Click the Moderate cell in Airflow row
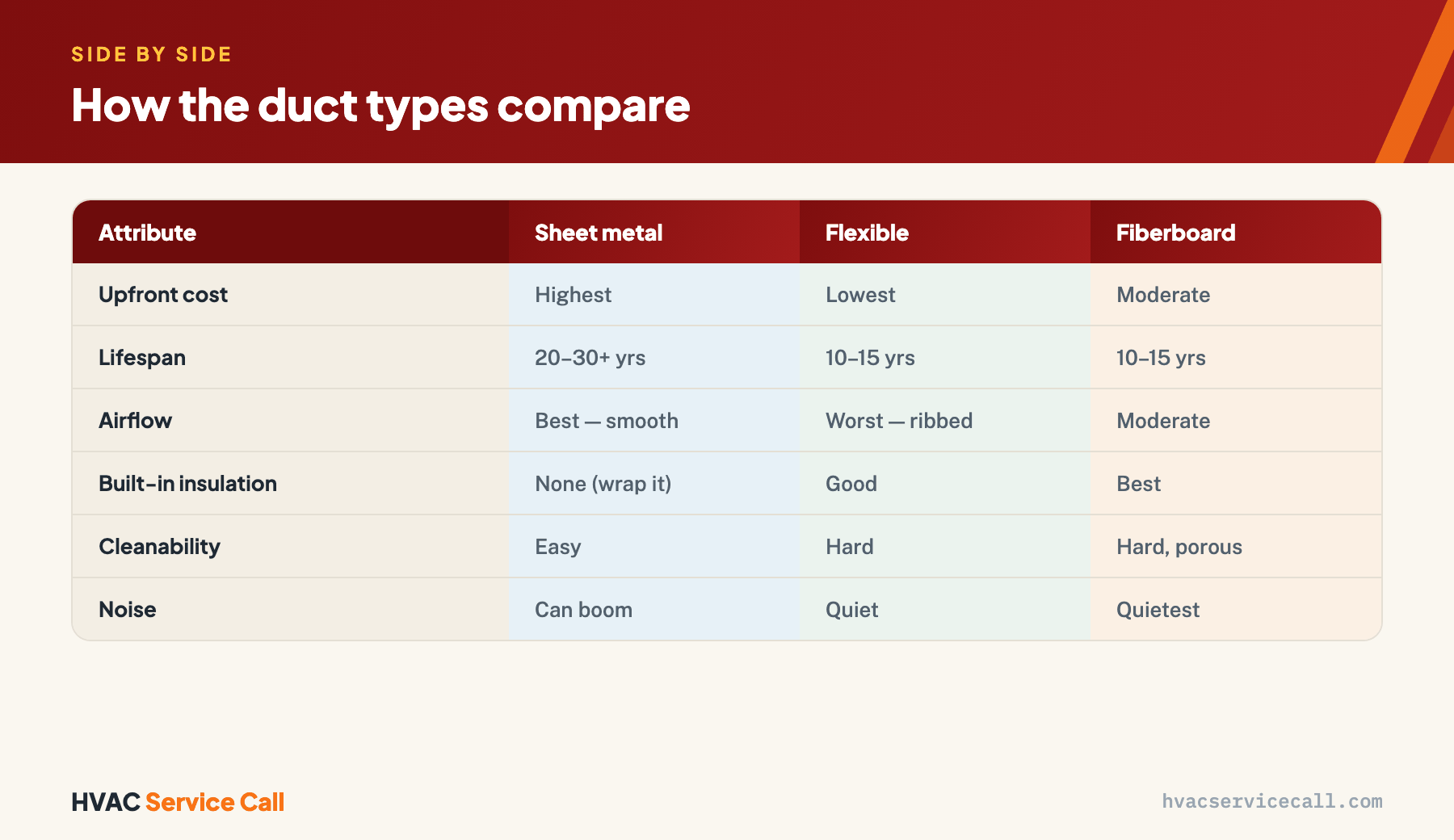Screen dimensions: 1454x840 point(1236,421)
